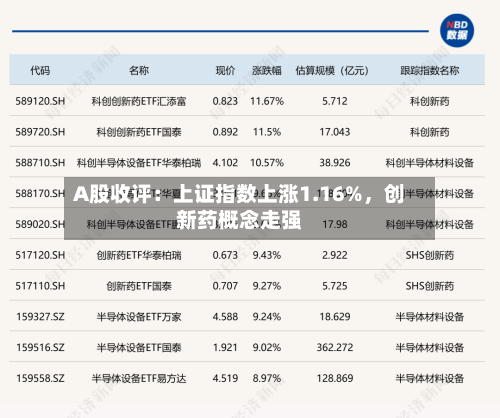Image resolution: width=500 pixels, height=418 pixels.
Task: Click the code 159327.SZ
Action: [40, 316]
